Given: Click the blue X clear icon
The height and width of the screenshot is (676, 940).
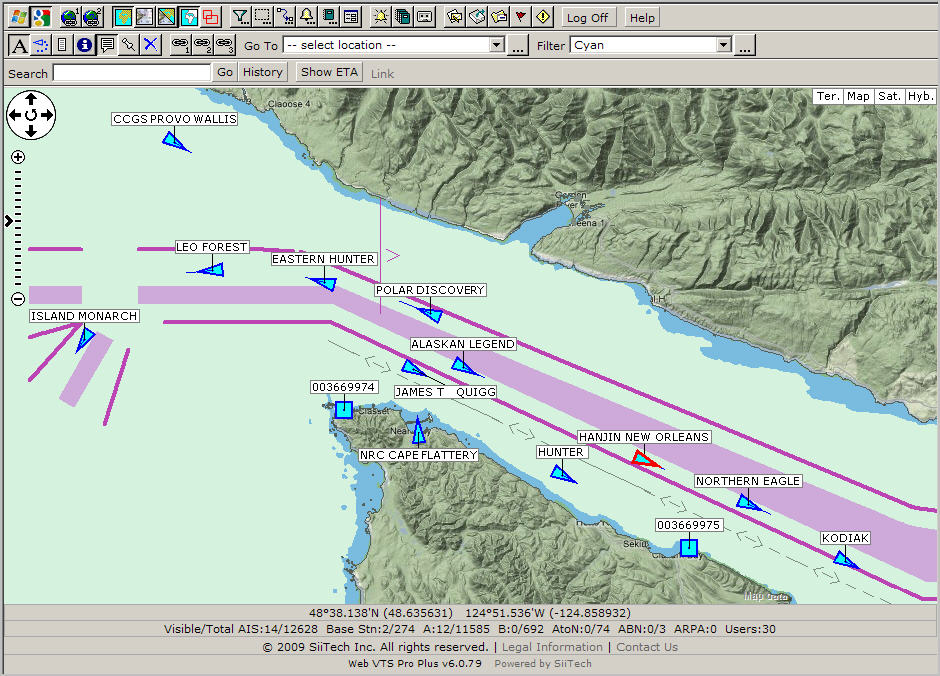Looking at the screenshot, I should point(151,45).
